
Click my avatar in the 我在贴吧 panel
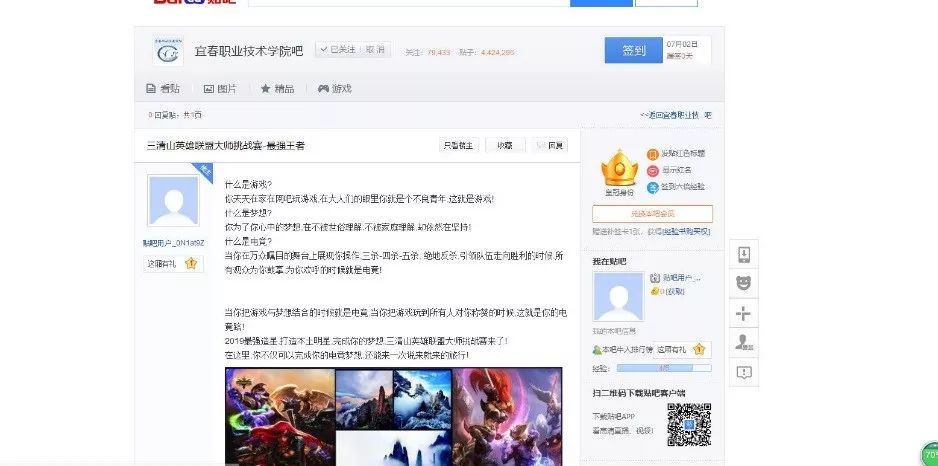coord(619,297)
